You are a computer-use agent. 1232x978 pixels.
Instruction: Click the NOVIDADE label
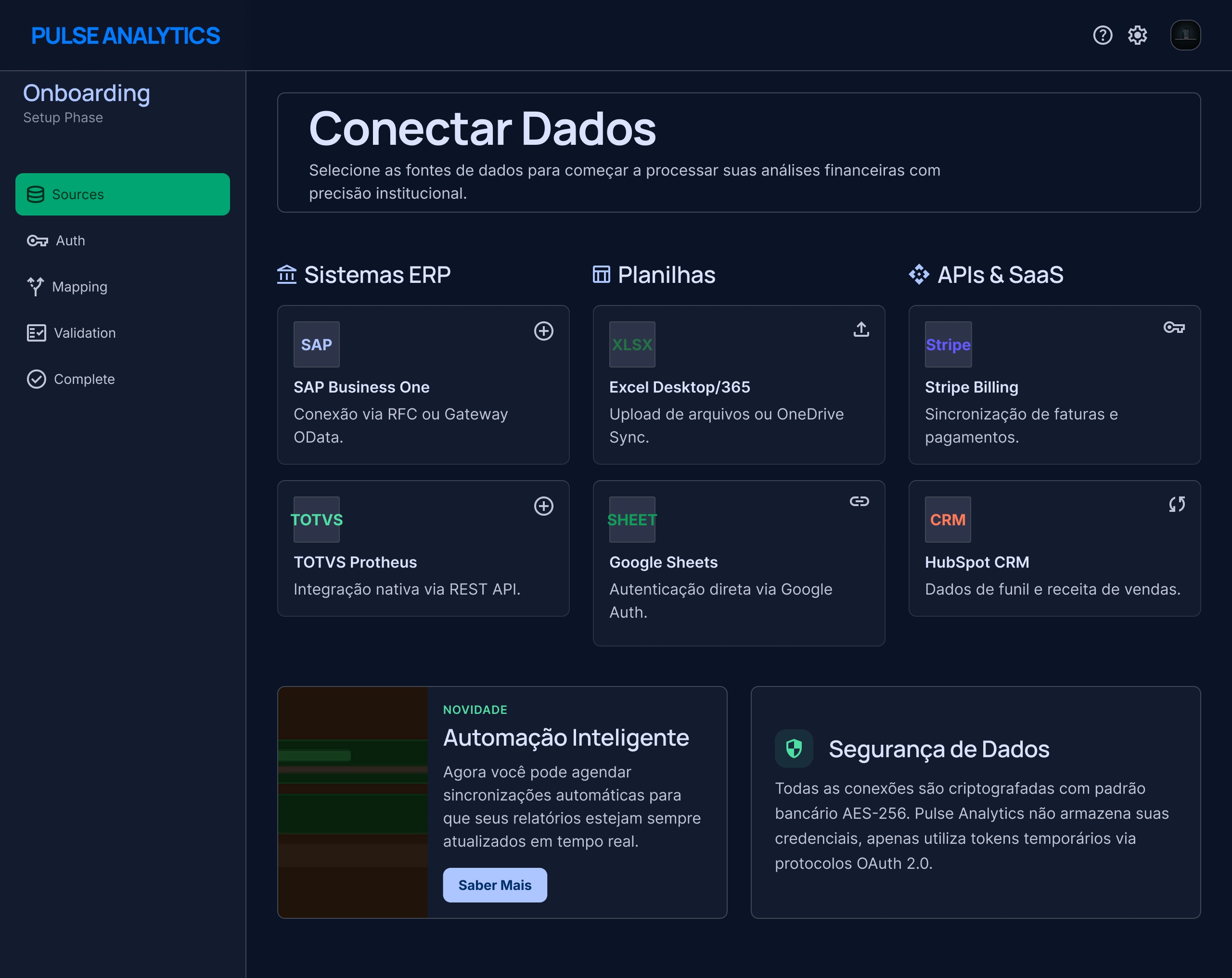click(475, 710)
